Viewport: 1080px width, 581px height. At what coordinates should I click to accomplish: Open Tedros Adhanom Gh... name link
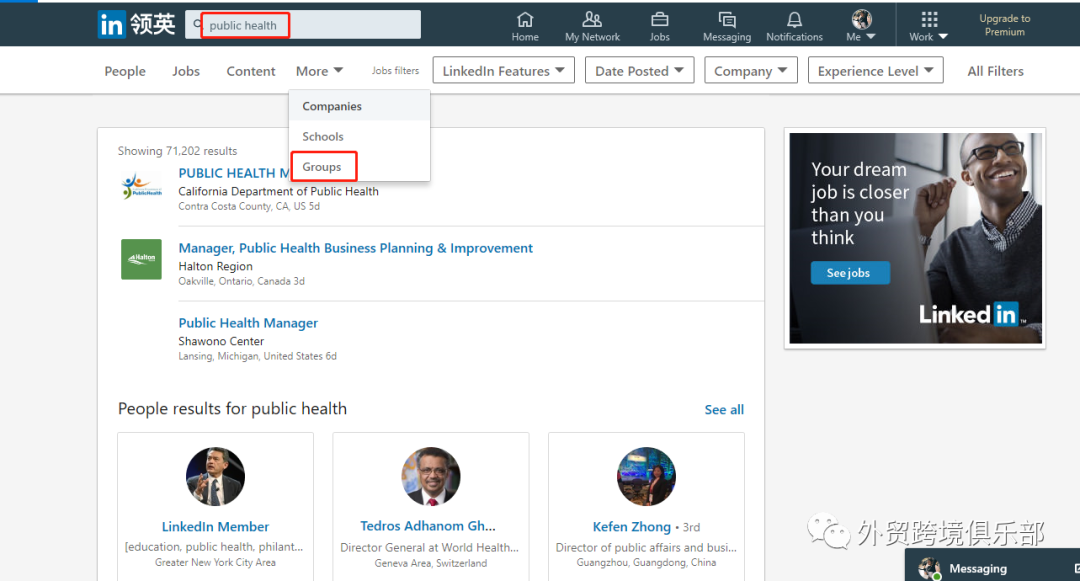(428, 526)
